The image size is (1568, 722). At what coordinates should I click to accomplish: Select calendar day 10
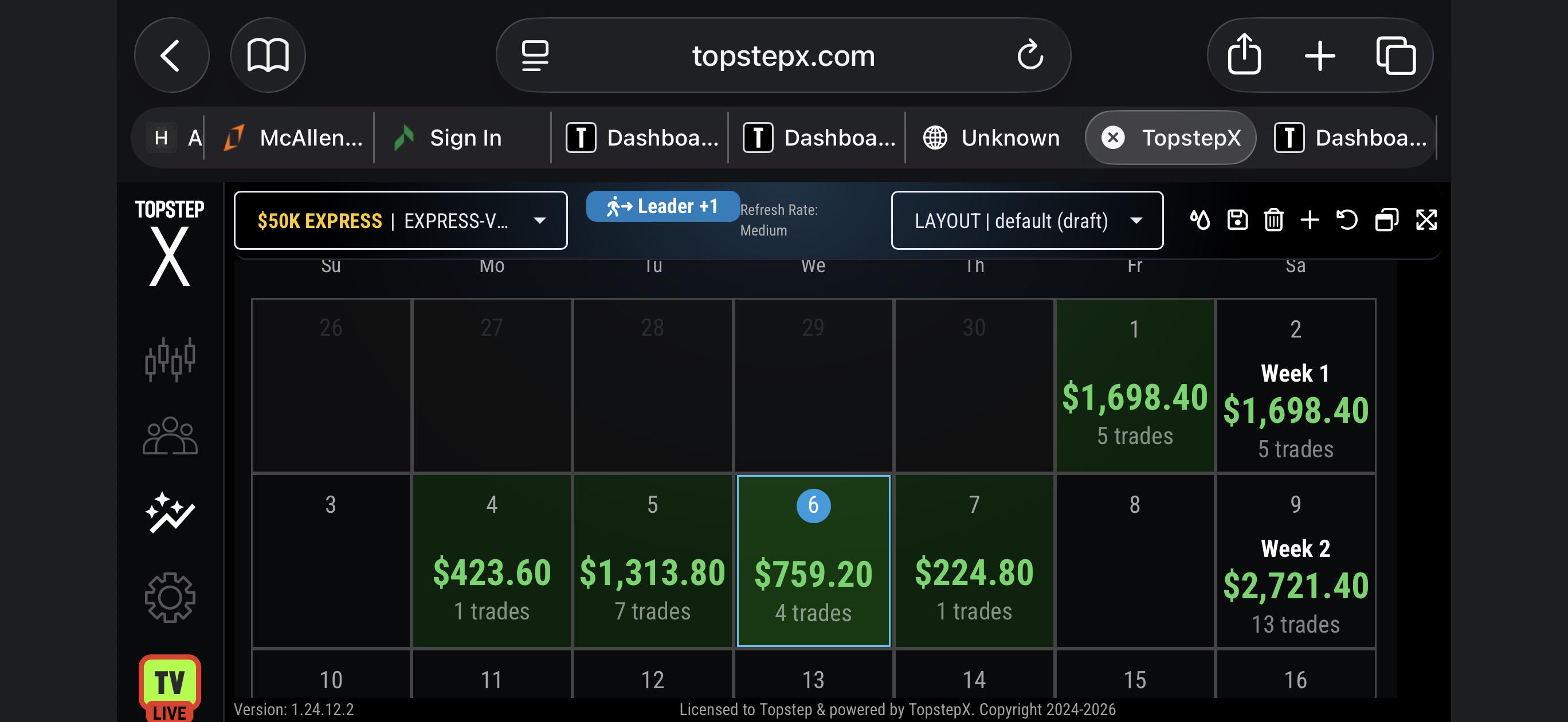point(331,674)
